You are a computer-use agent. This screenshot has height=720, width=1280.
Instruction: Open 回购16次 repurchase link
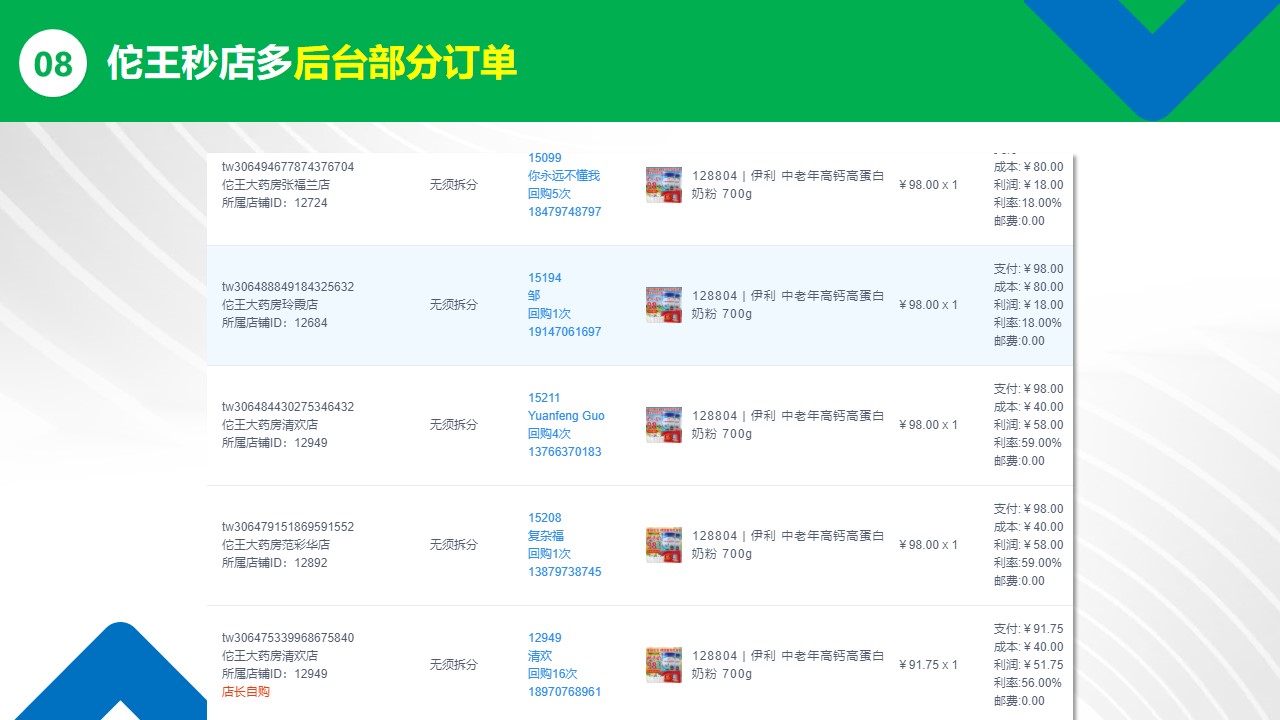click(x=553, y=674)
